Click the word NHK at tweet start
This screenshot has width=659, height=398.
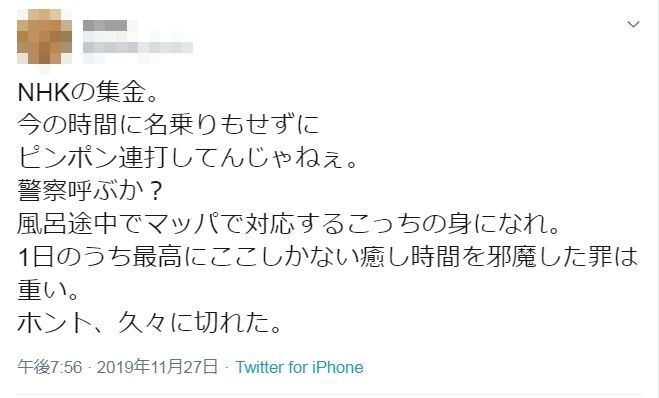43,92
